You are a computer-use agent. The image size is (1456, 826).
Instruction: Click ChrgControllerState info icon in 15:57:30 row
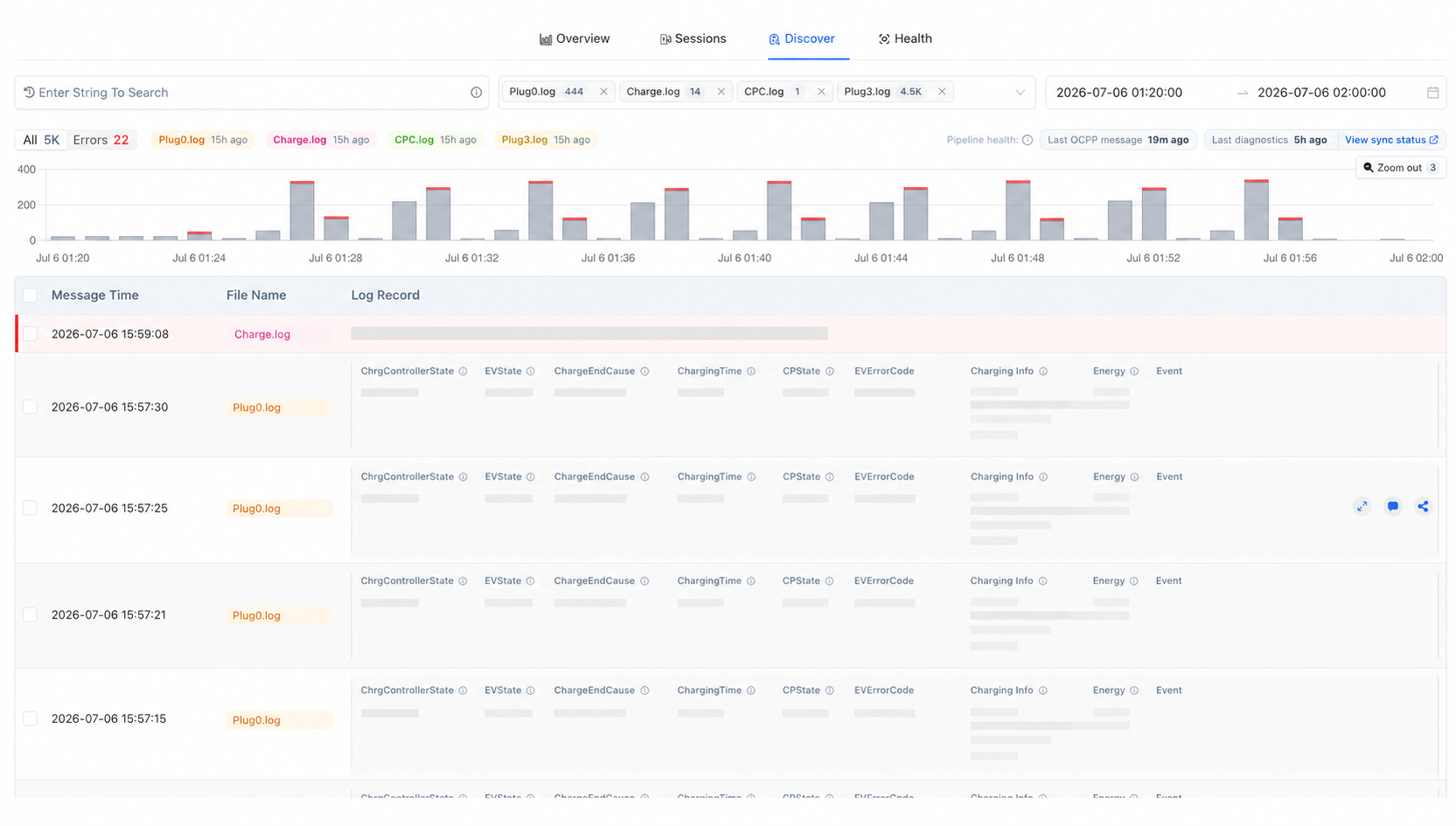(x=463, y=371)
